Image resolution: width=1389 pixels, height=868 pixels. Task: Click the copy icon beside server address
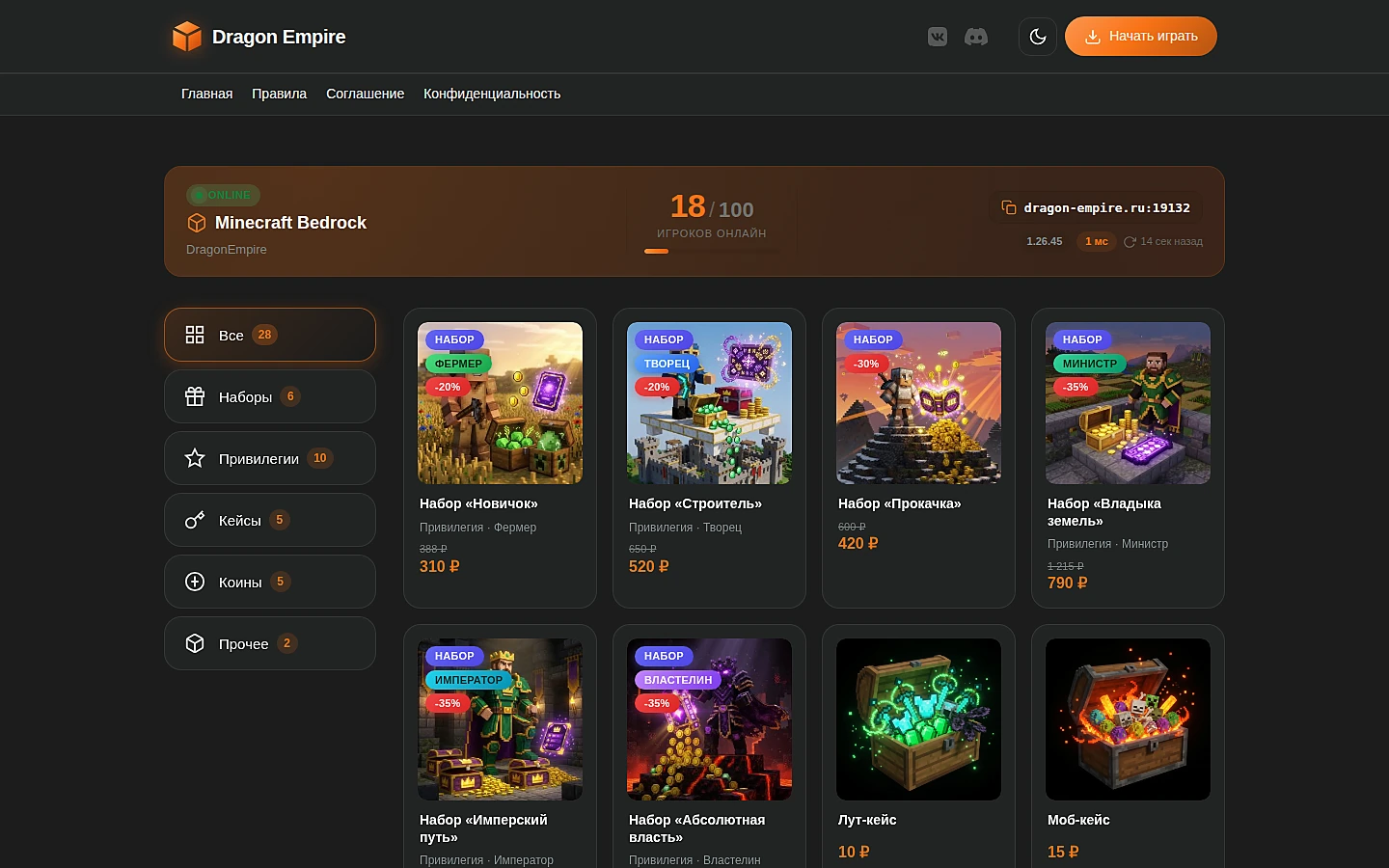click(1009, 207)
